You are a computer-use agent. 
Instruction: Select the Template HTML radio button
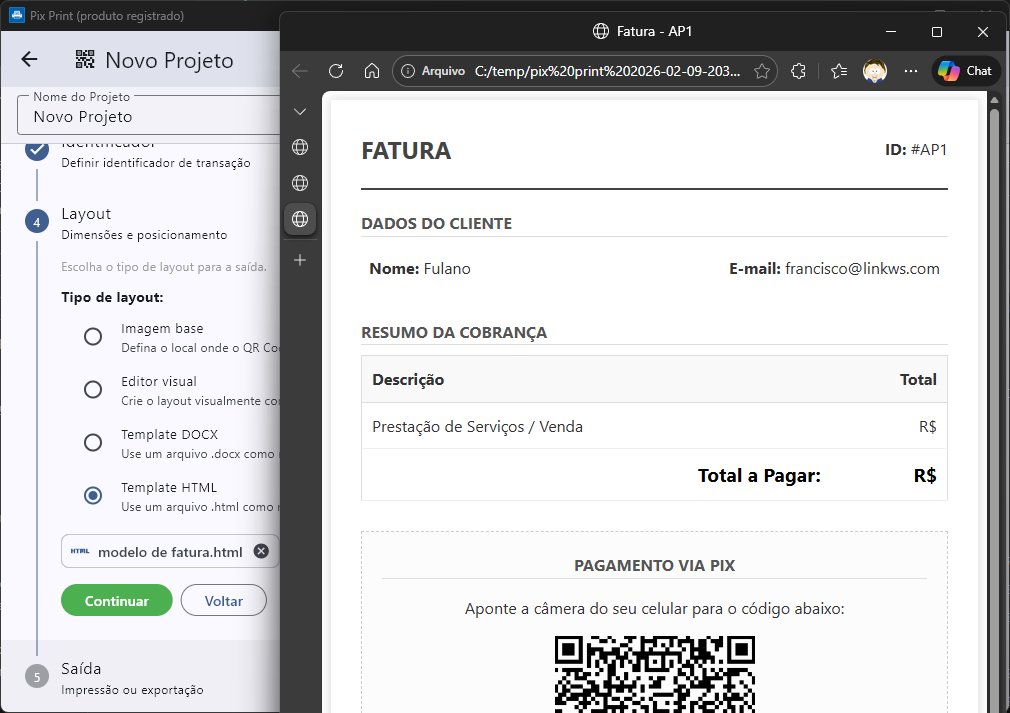pyautogui.click(x=93, y=495)
